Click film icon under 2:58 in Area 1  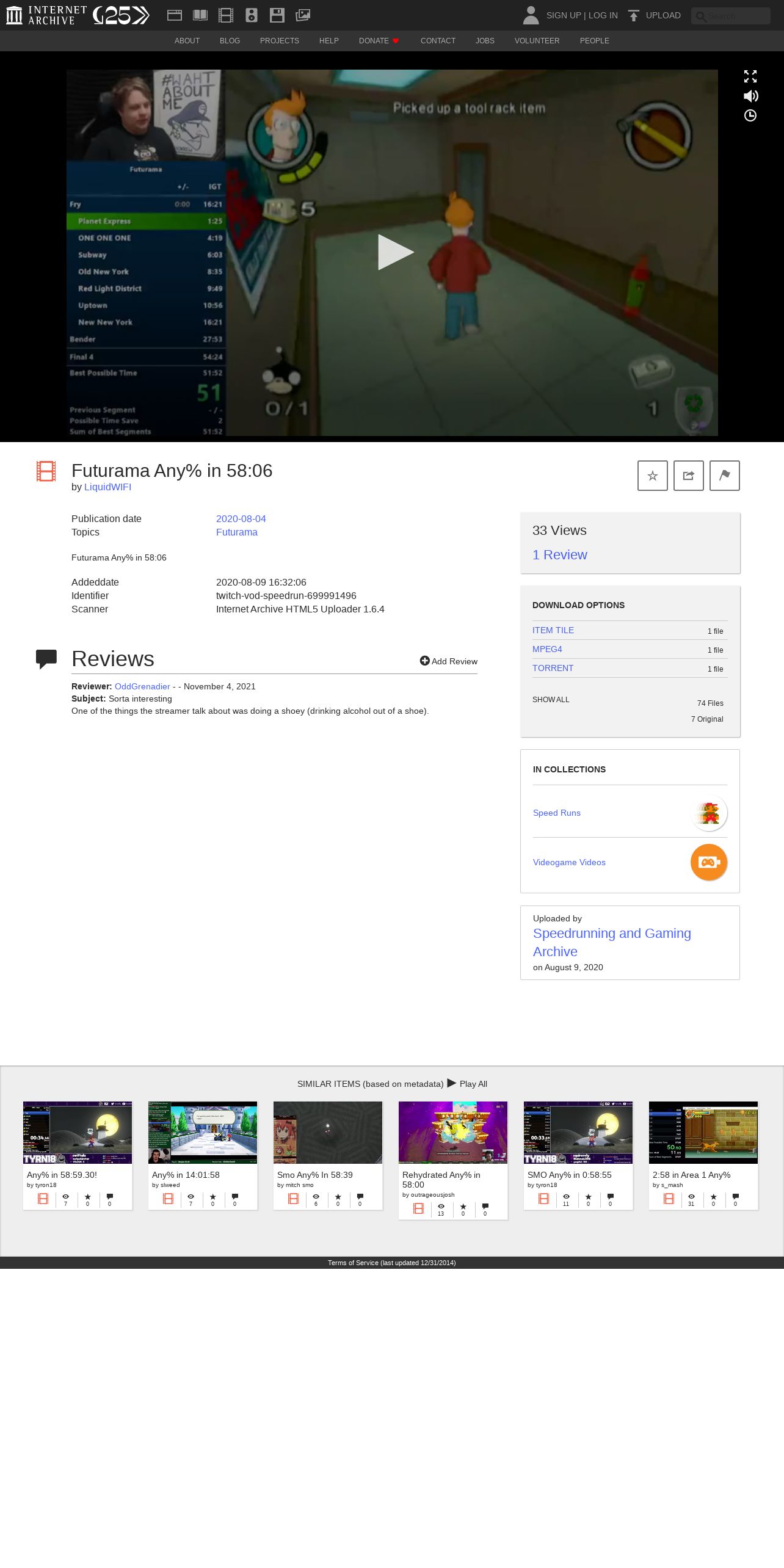669,1199
